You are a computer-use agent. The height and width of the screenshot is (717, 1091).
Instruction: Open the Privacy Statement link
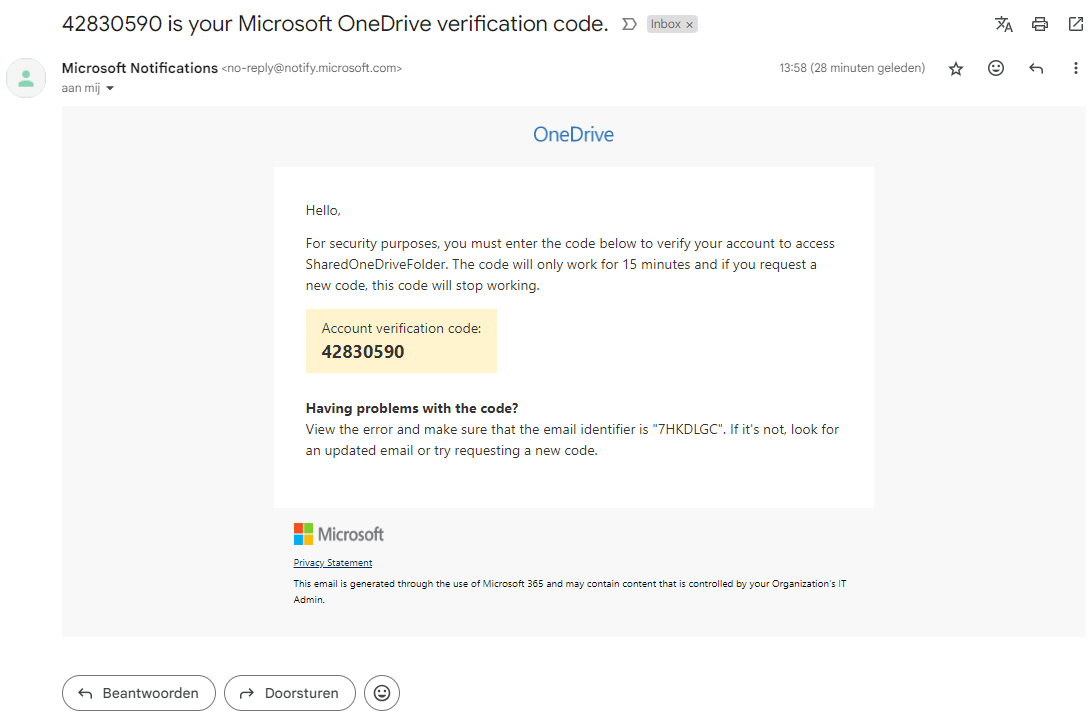coord(333,563)
